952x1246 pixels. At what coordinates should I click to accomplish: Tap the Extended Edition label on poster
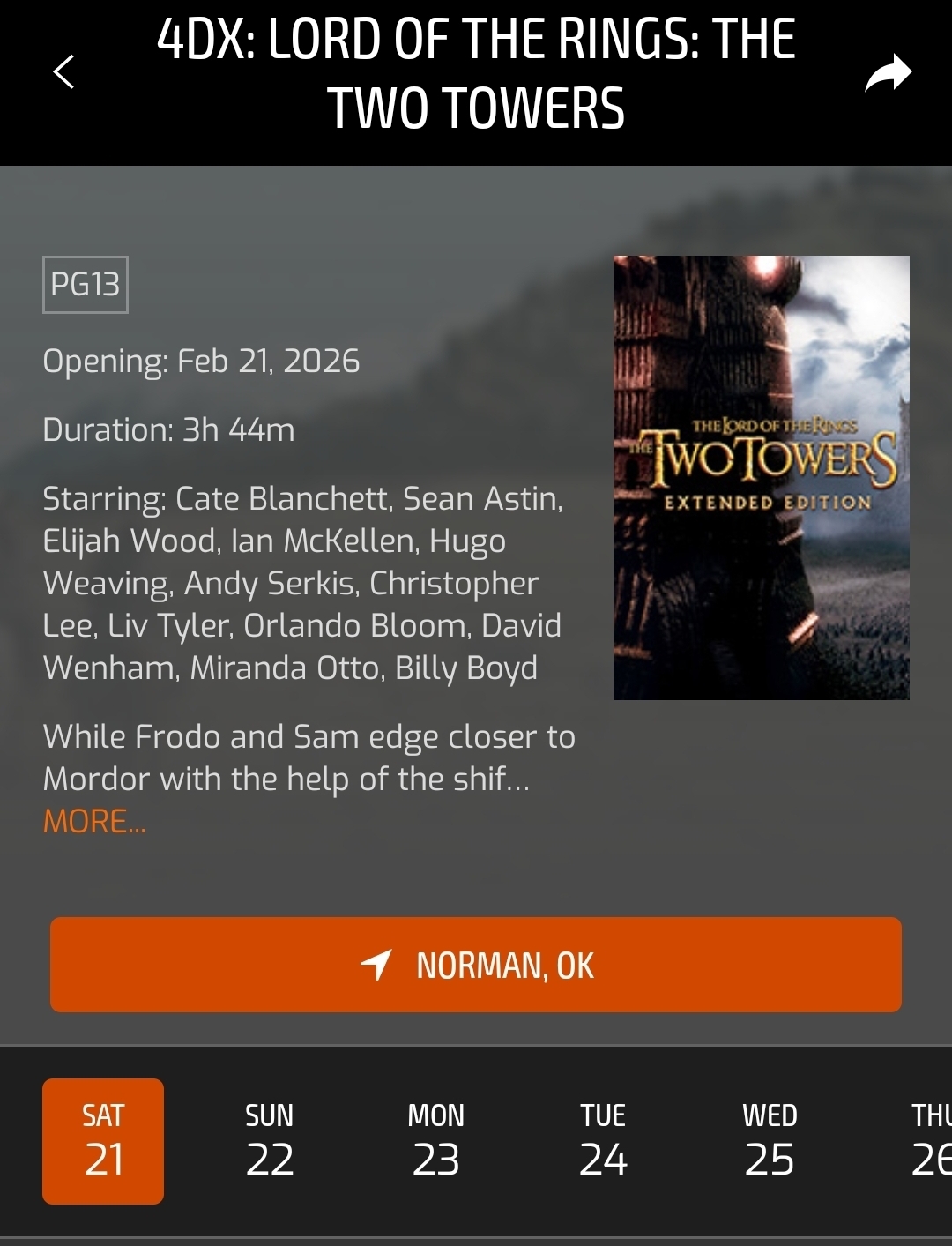click(768, 503)
